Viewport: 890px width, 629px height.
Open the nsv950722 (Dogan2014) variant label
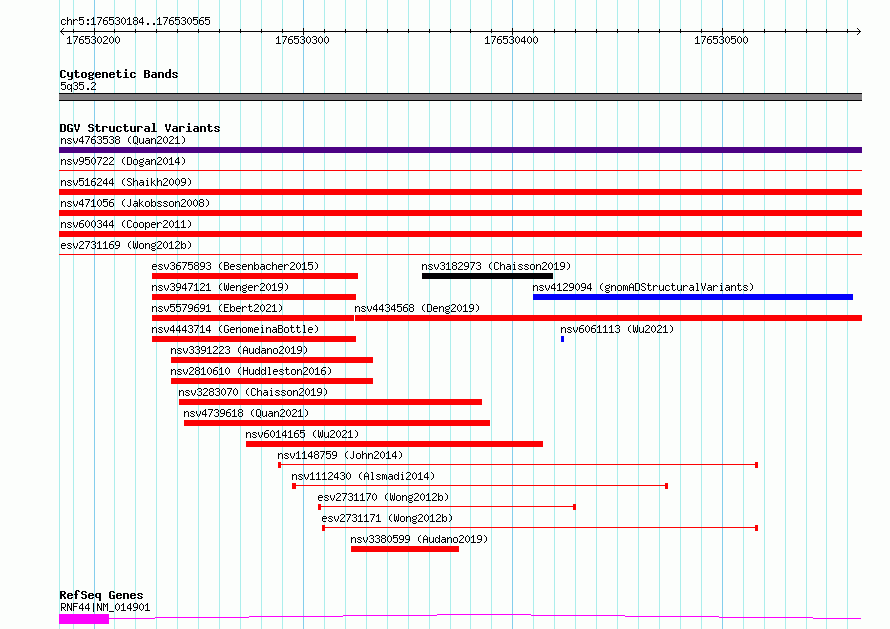click(x=123, y=161)
